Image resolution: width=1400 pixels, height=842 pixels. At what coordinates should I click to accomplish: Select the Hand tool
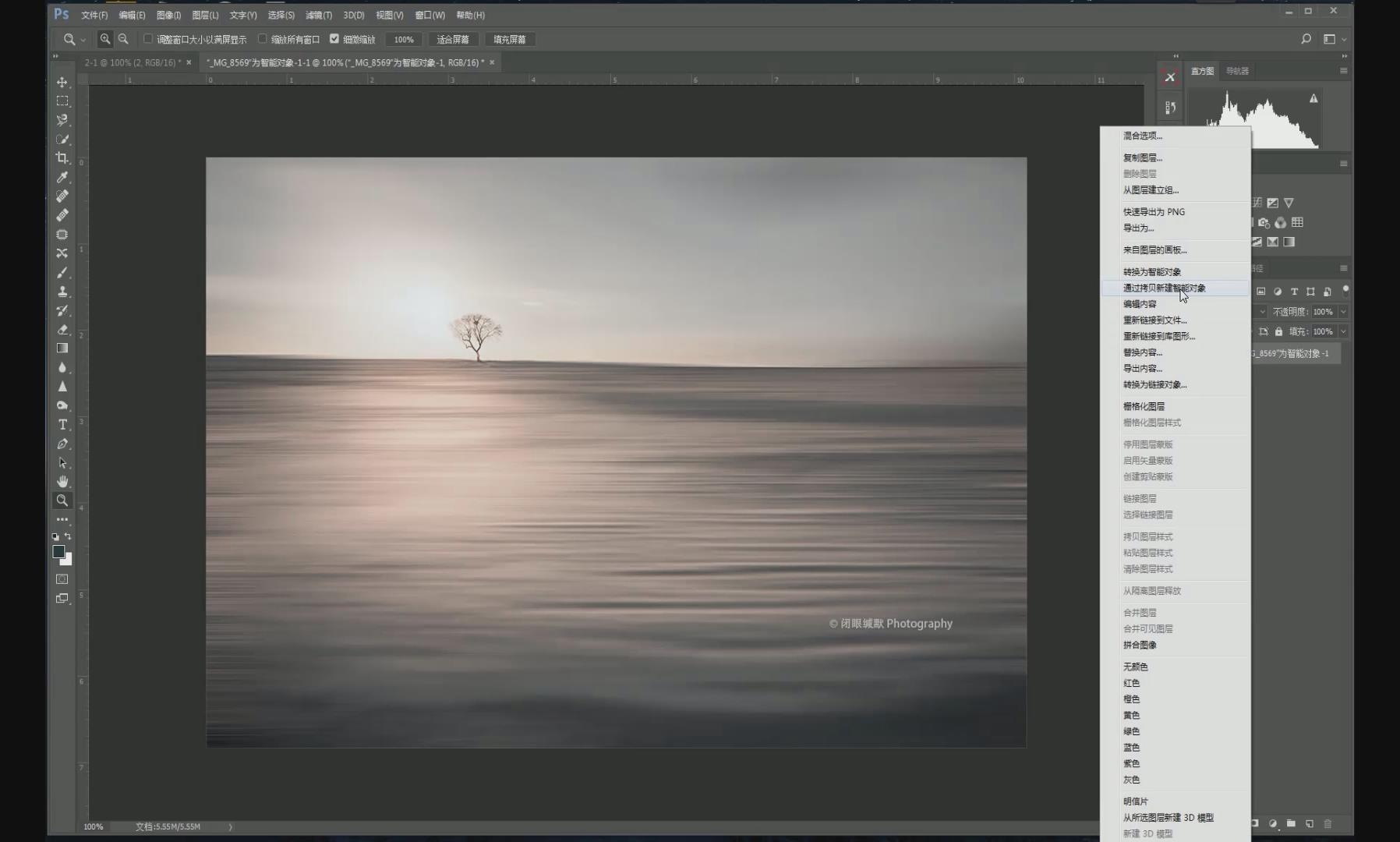pyautogui.click(x=62, y=482)
